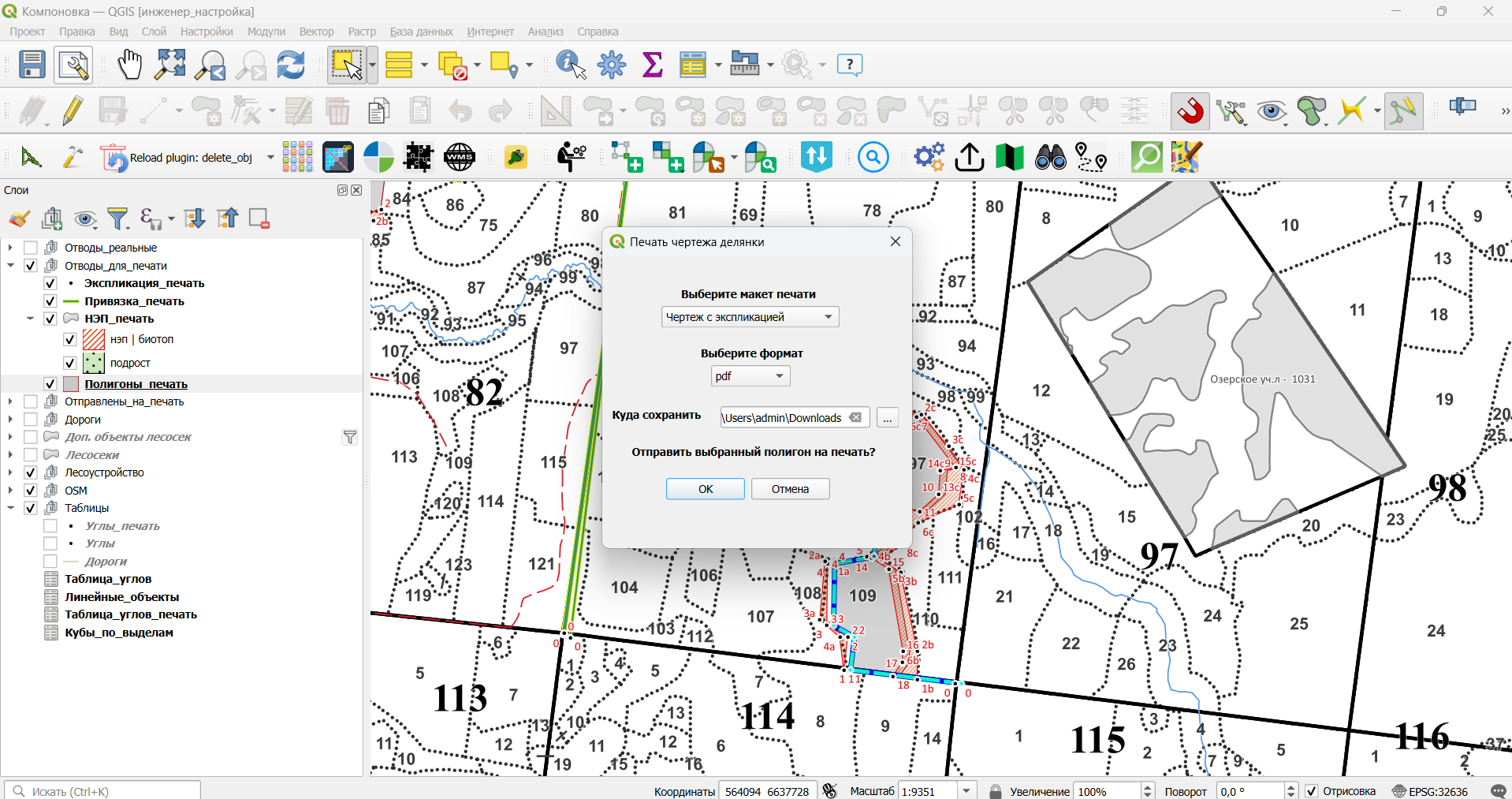Hide the Полигоны_печать layer
Screen dimensions: 1512x799
50,384
